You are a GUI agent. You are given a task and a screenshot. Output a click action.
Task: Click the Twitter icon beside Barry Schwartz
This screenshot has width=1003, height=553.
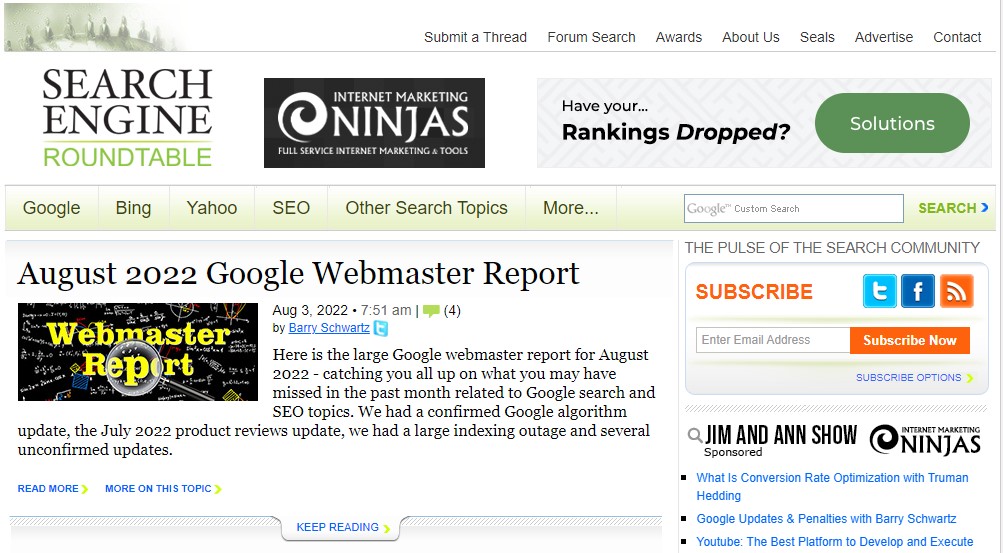coord(381,329)
